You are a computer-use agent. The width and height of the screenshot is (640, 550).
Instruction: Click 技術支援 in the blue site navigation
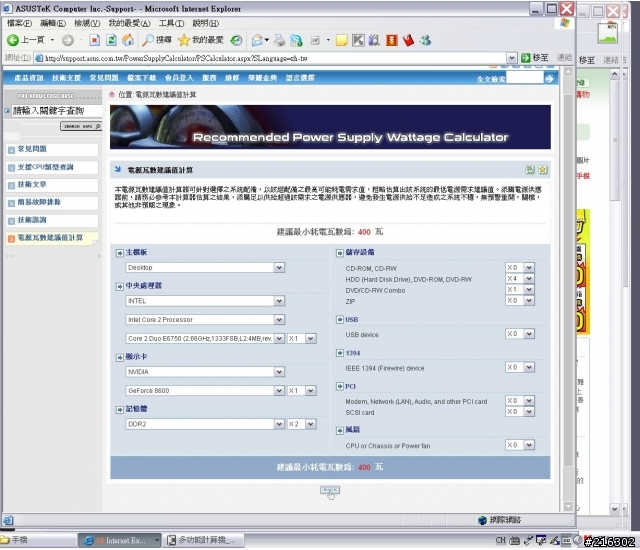[x=66, y=78]
